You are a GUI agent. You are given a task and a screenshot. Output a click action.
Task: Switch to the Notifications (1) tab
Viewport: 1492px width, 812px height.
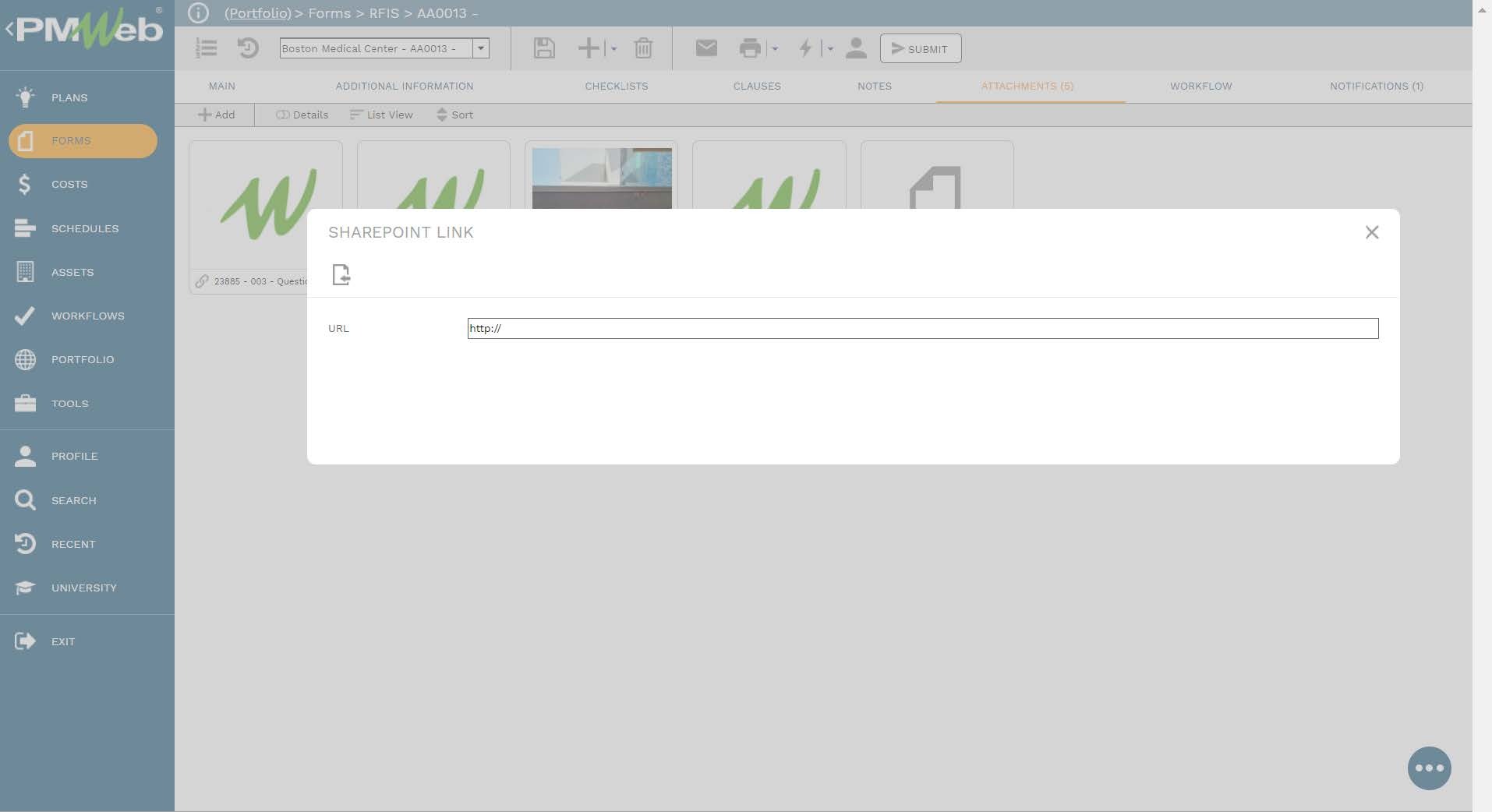[1377, 86]
